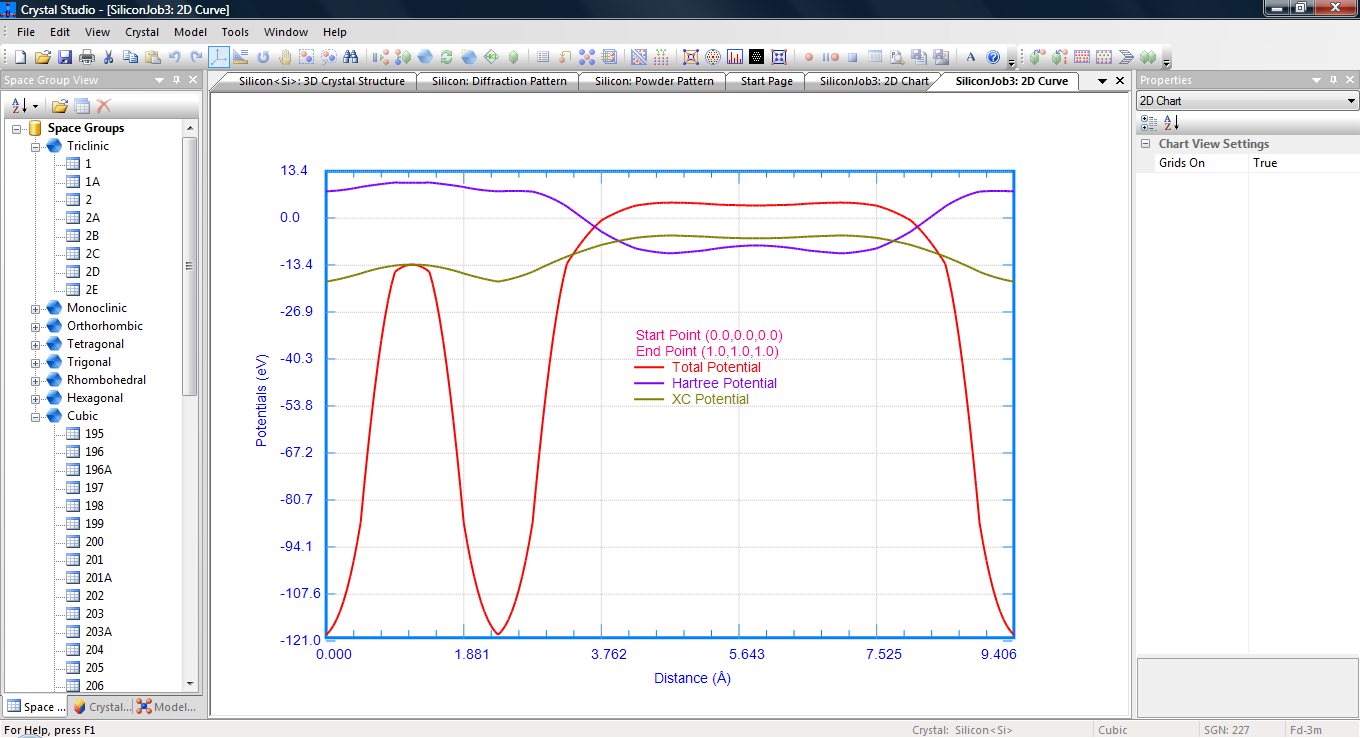Image resolution: width=1360 pixels, height=738 pixels.
Task: Click the space group tree vertical scrollbar
Action: coord(190,265)
